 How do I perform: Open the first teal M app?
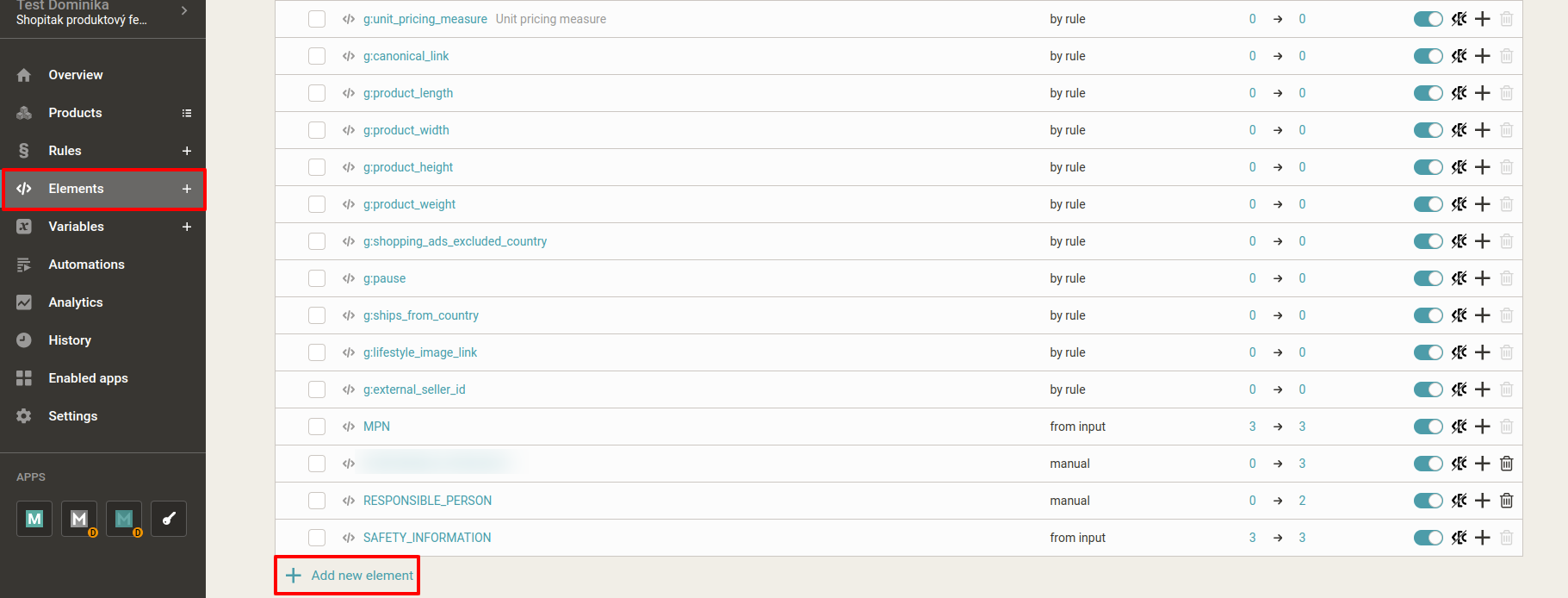[34, 519]
